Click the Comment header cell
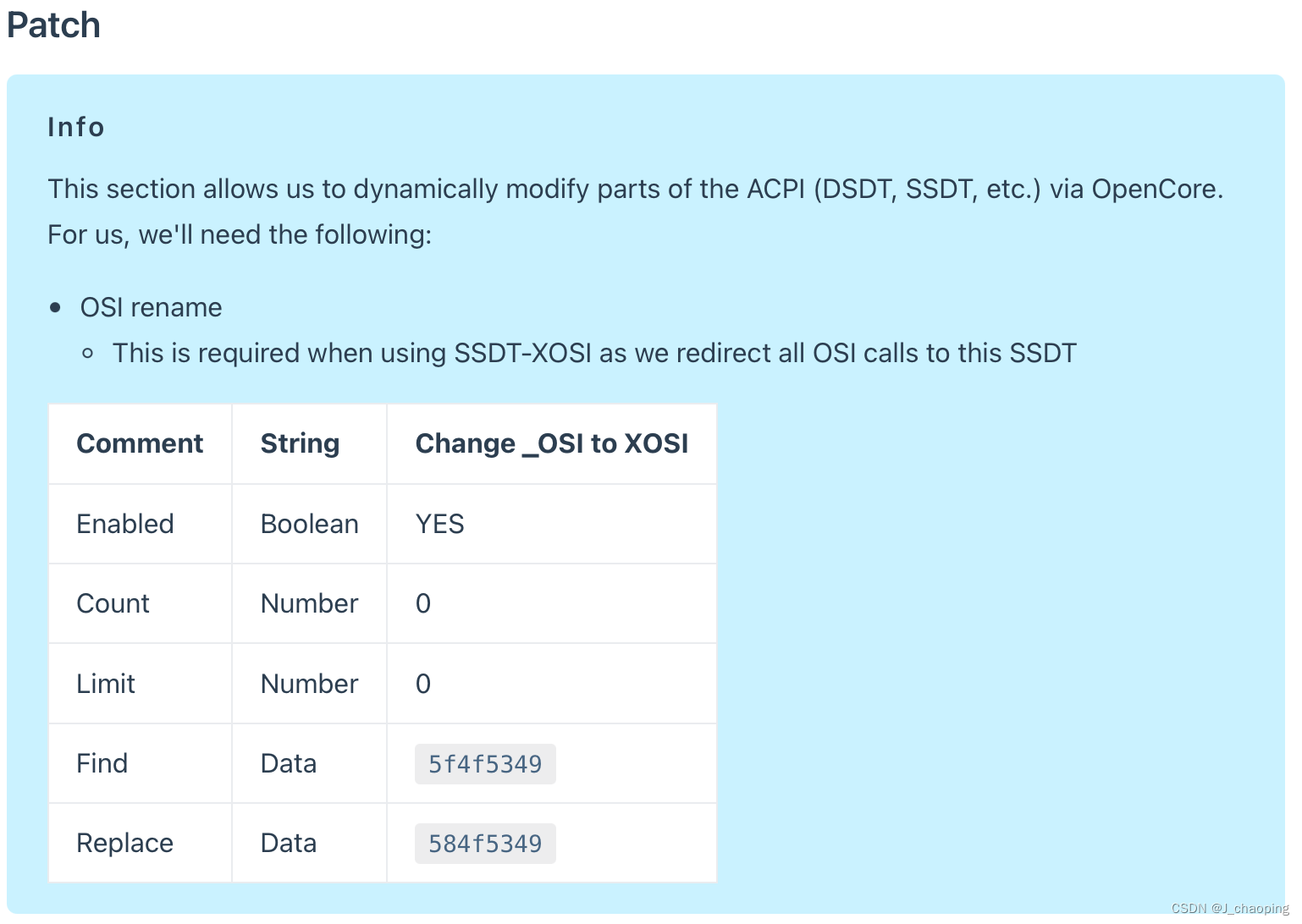The height and width of the screenshot is (924, 1302). click(x=140, y=444)
